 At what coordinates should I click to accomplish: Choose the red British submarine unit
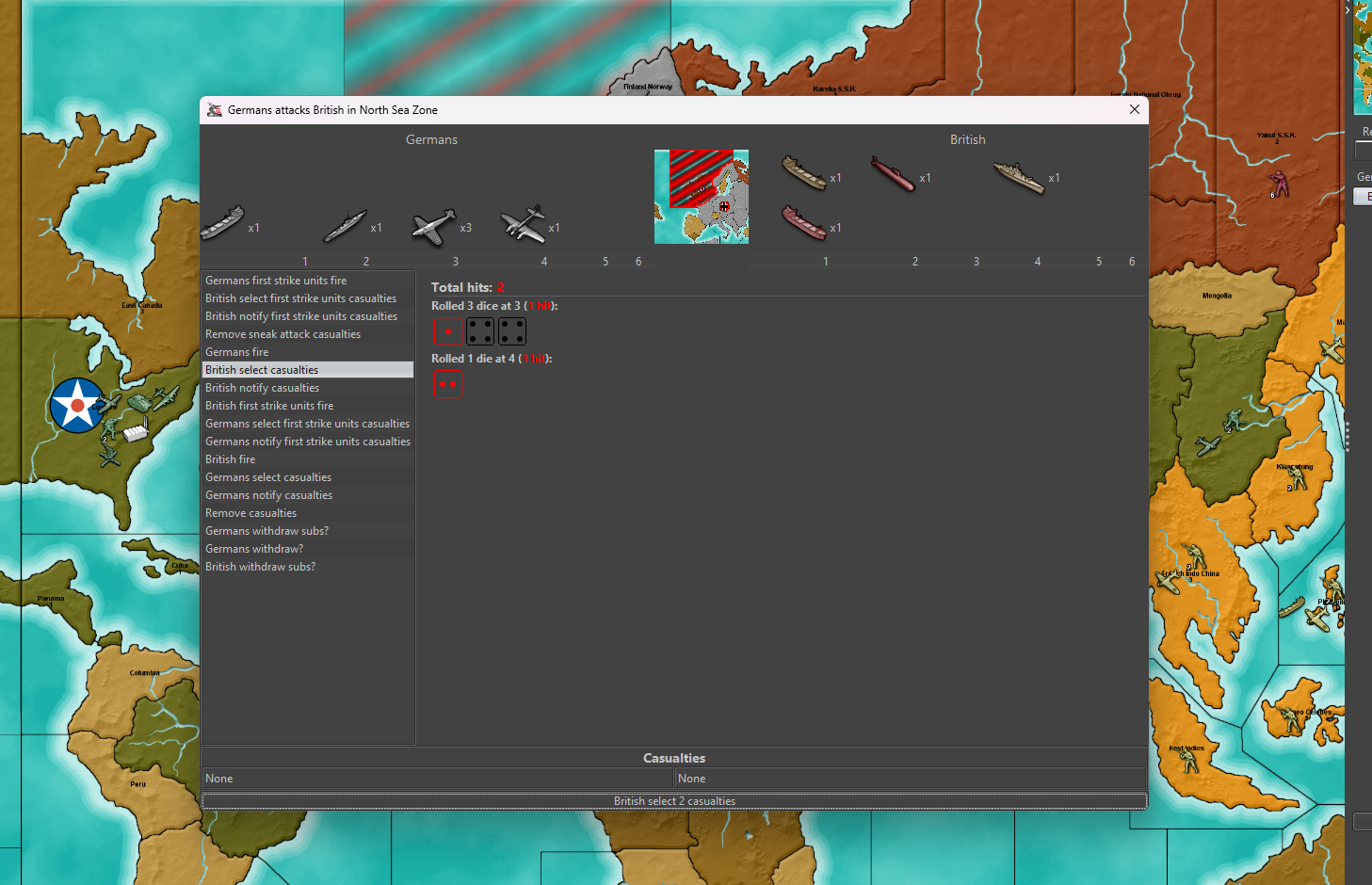(893, 174)
